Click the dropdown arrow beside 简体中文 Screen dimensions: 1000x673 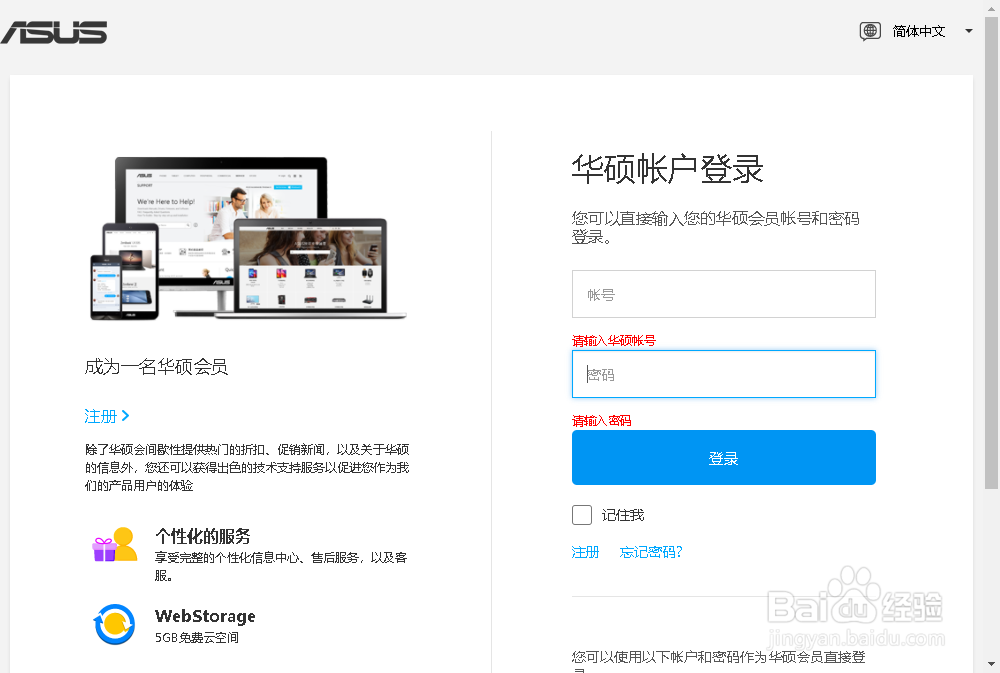tap(968, 31)
